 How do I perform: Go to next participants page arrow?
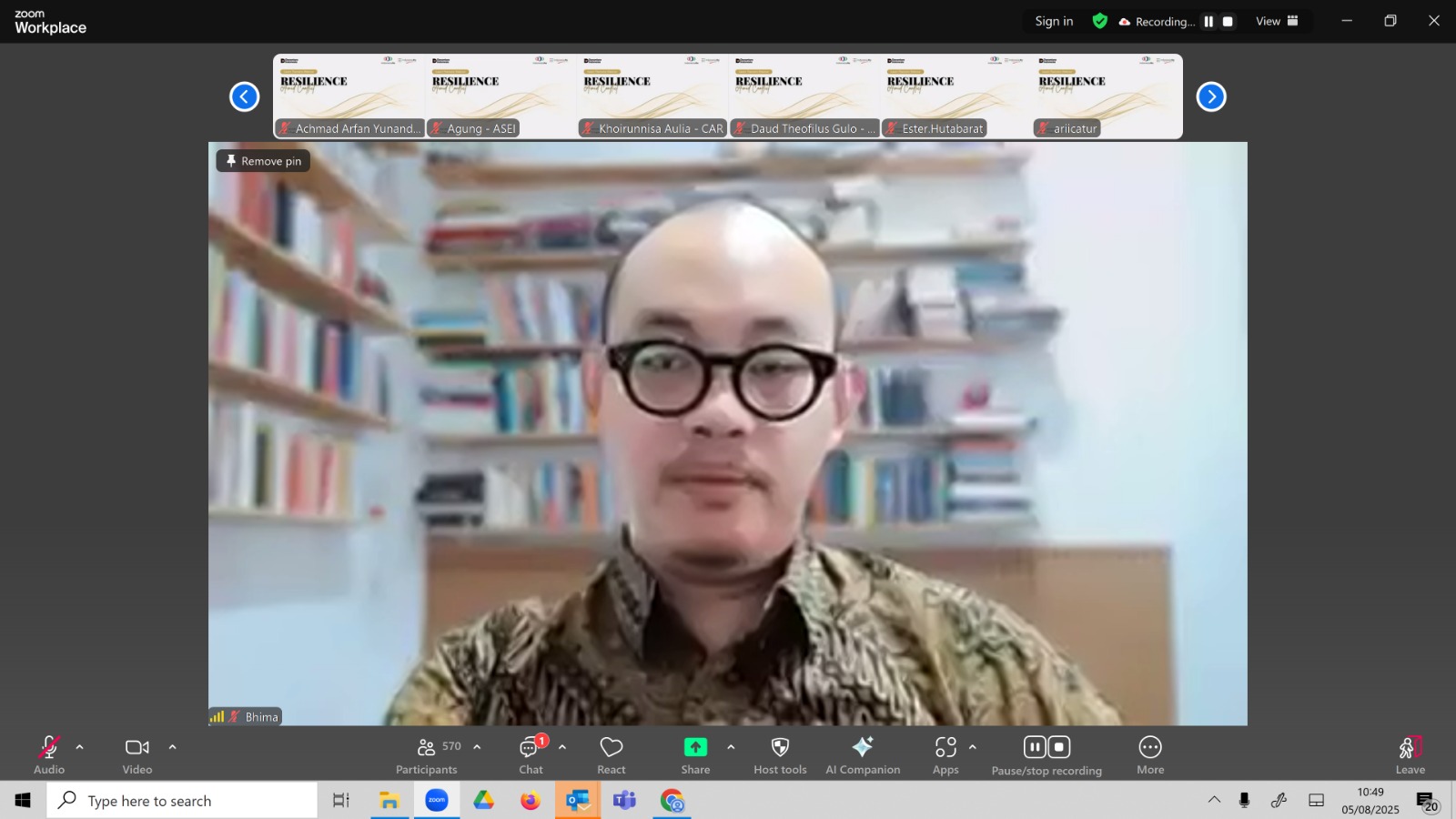point(1211,96)
